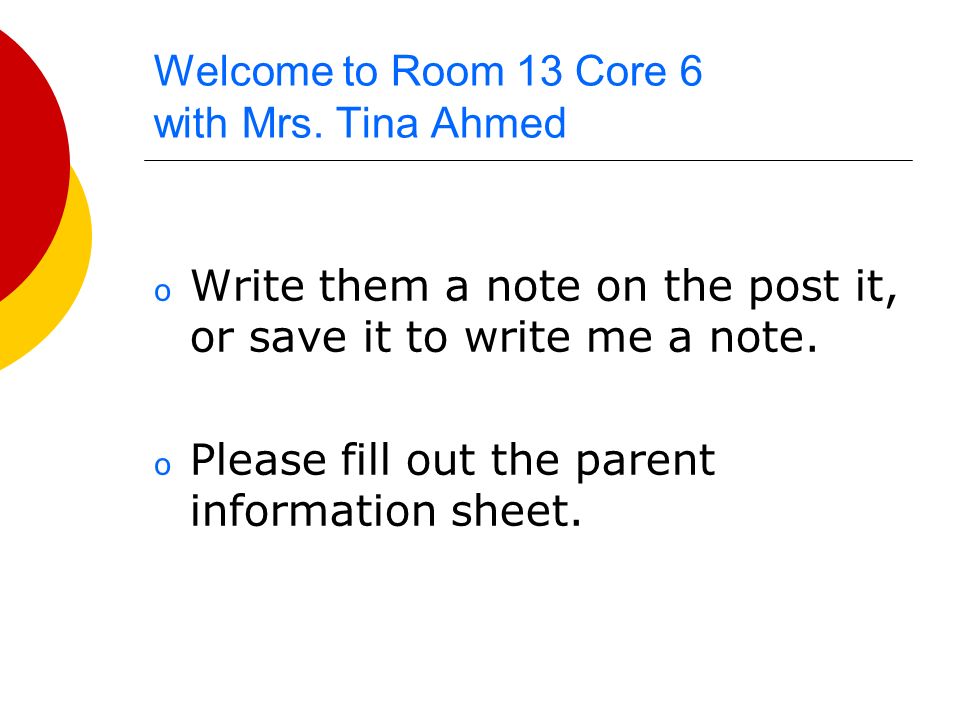Click "me a note." ending the first bullet

[x=702, y=337]
